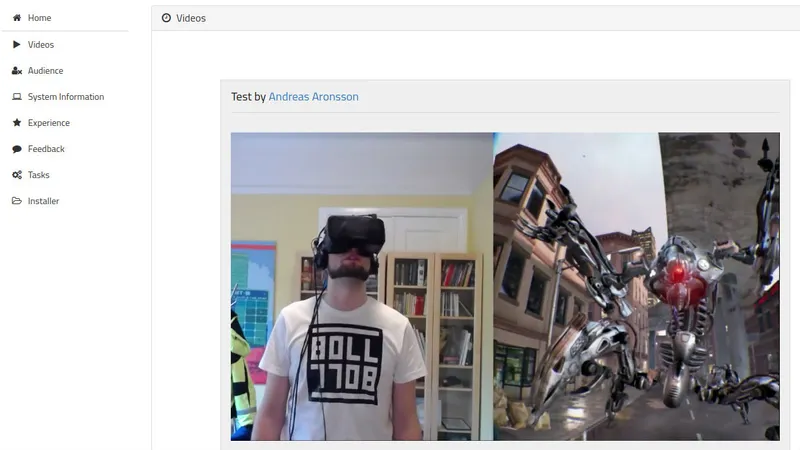This screenshot has width=800, height=450.
Task: Click the System Information laptop icon
Action: [x=17, y=96]
